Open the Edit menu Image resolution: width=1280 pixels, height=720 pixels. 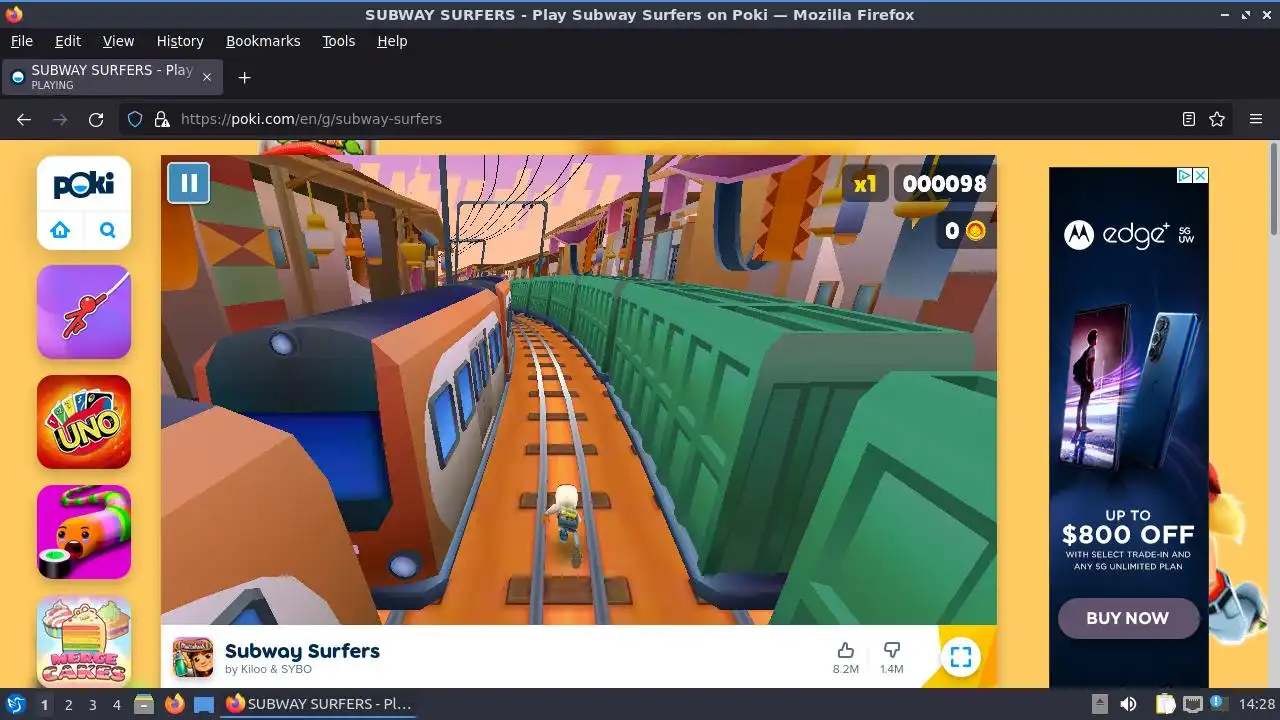[x=68, y=41]
